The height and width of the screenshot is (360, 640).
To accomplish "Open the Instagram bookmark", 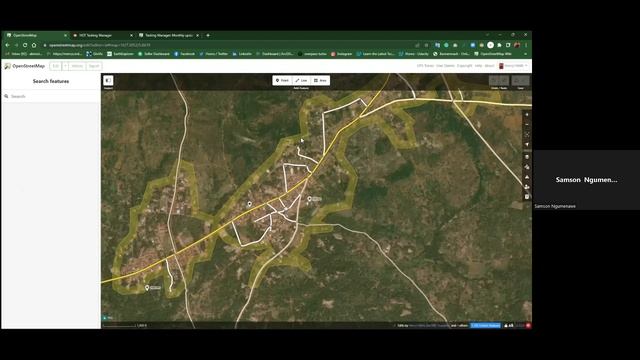I will click(342, 54).
